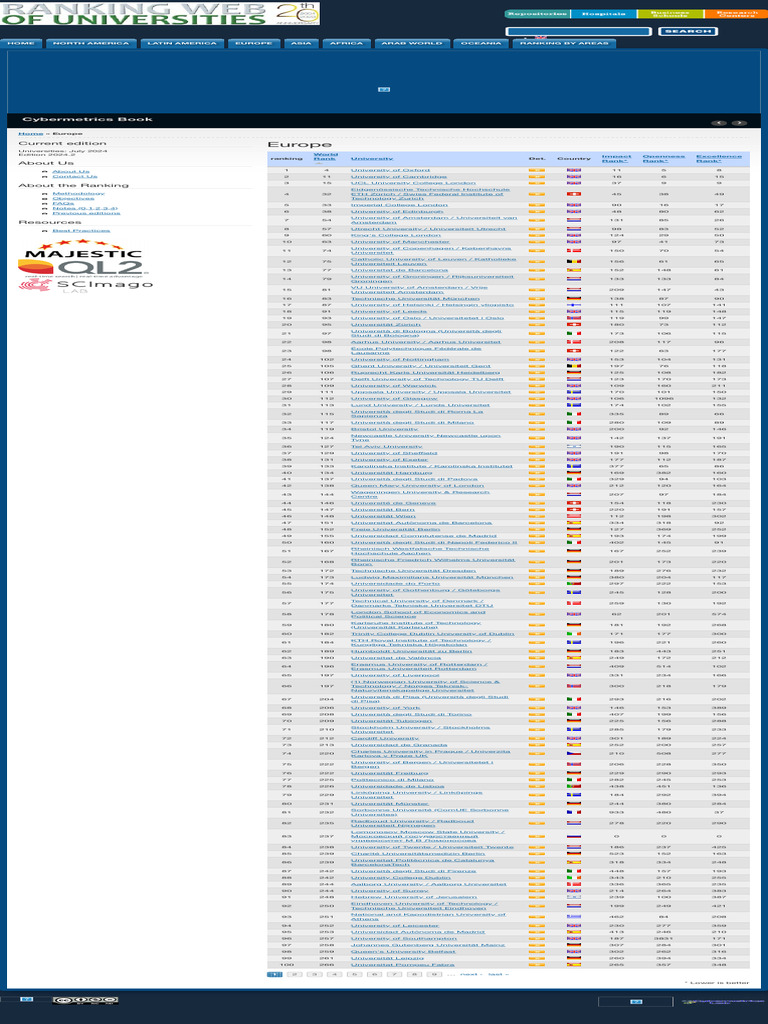
Task: Click the QL2 sponsor logo
Action: coord(83,268)
